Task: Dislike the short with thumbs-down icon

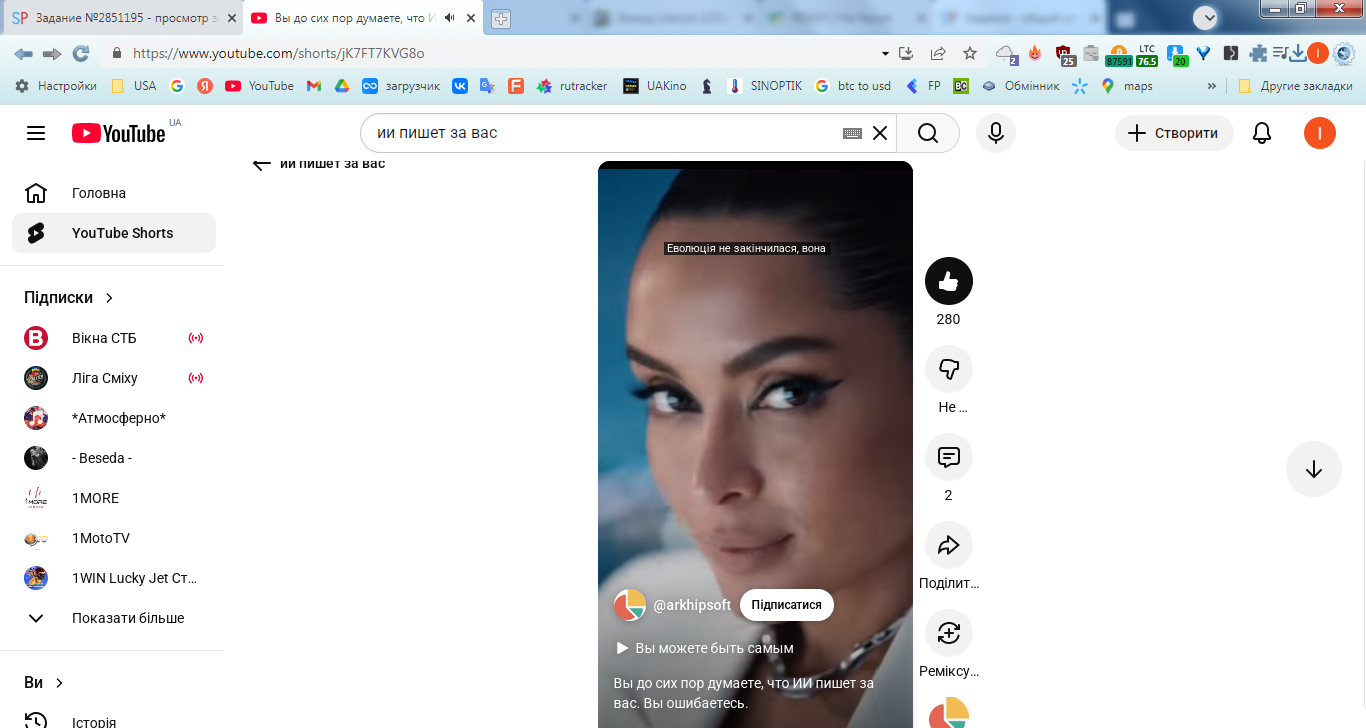Action: tap(948, 369)
